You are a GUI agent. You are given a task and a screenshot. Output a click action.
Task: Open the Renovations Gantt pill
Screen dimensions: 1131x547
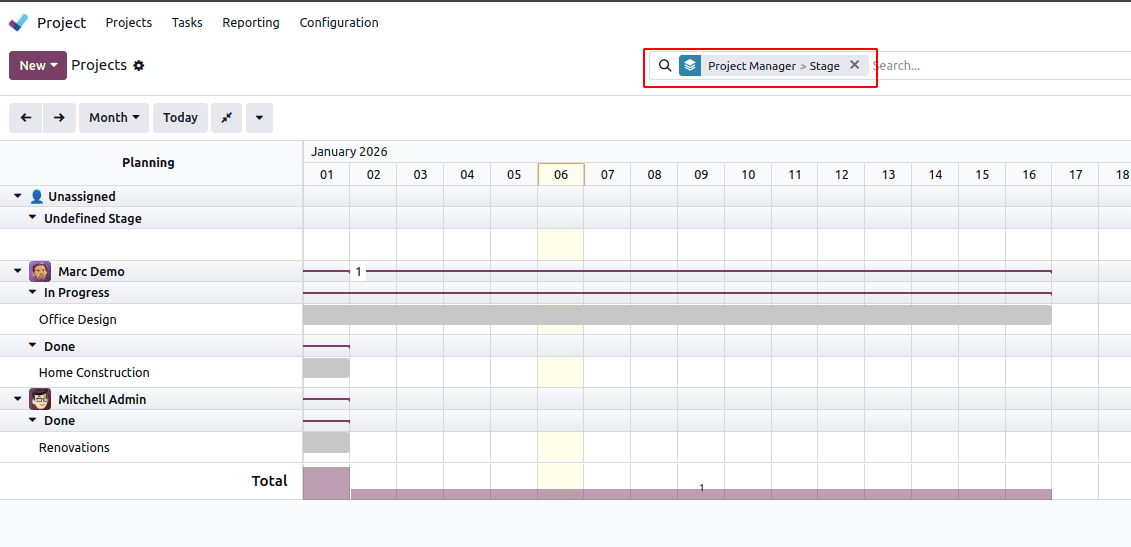click(326, 442)
